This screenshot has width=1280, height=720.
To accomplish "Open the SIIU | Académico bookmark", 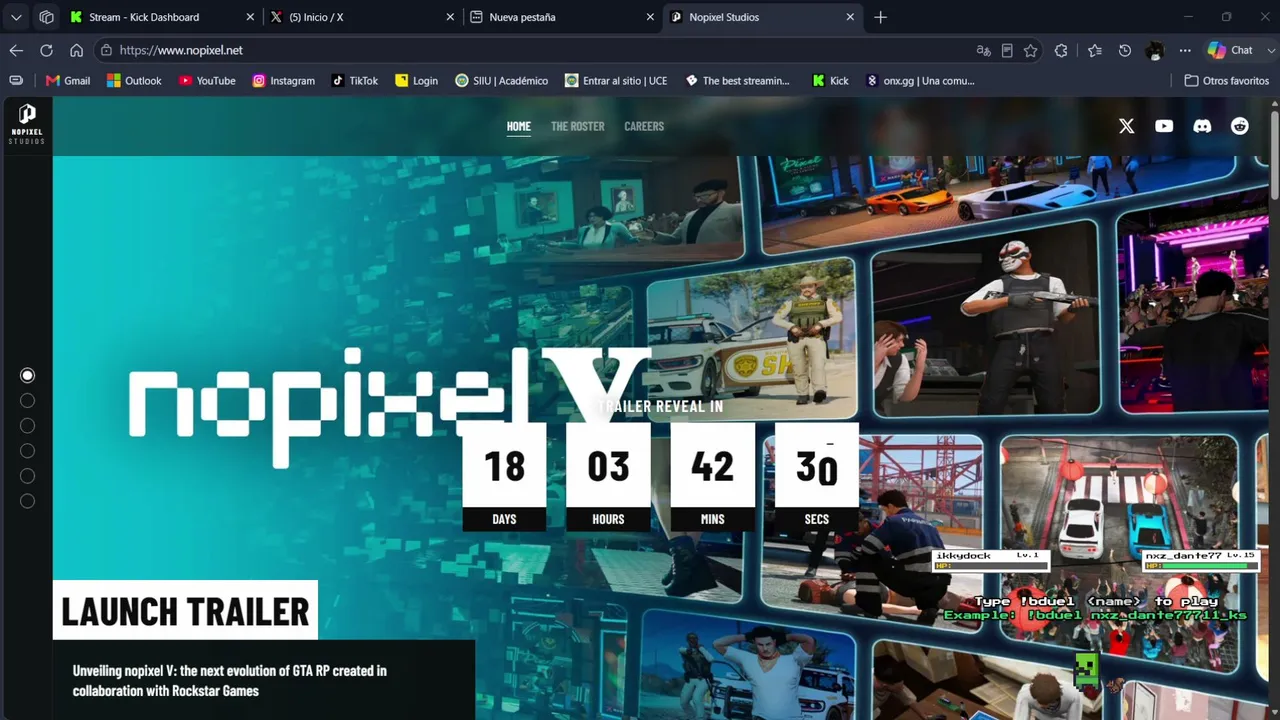I will (x=501, y=81).
